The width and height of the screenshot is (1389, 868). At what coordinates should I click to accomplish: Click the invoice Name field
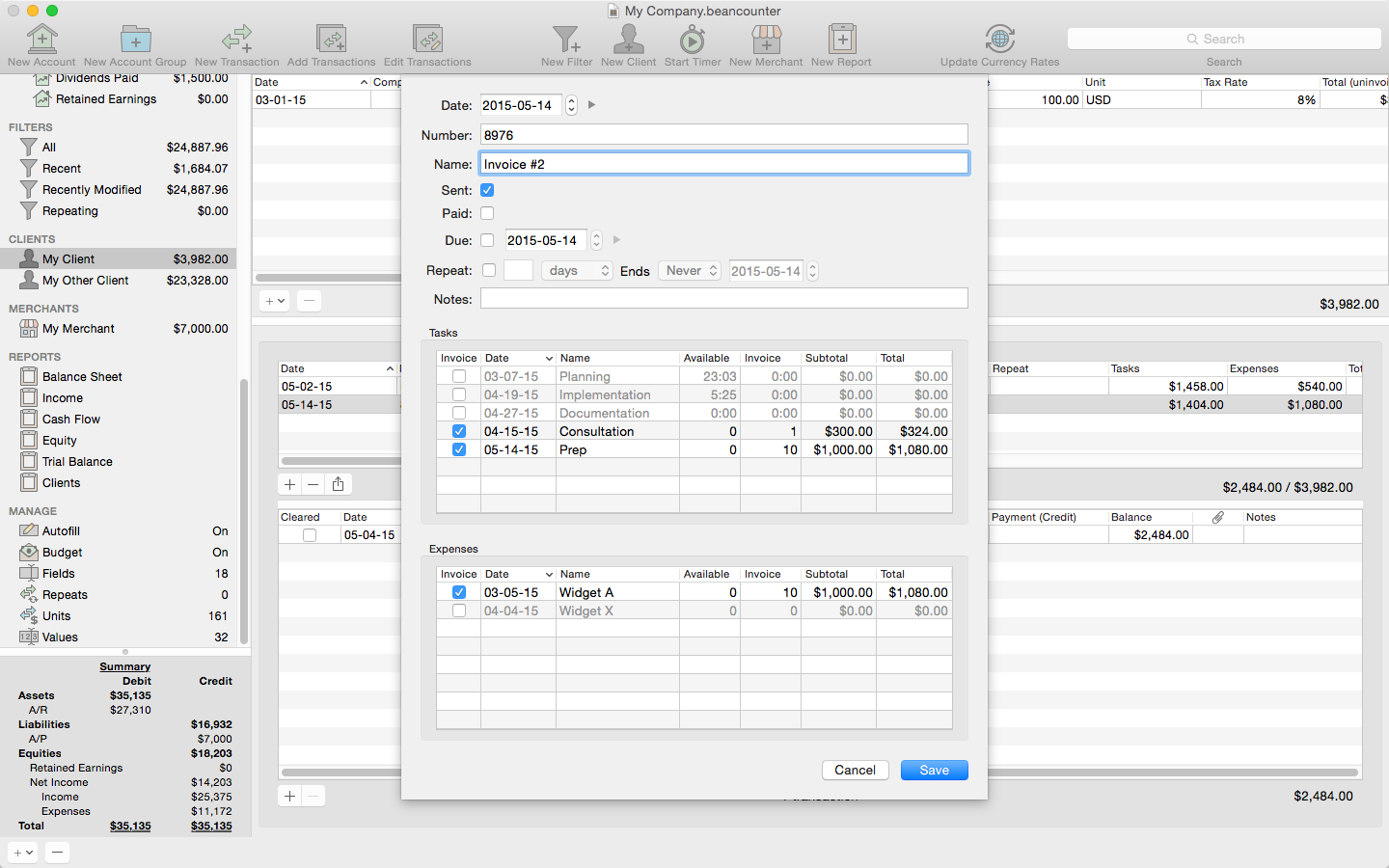(723, 164)
